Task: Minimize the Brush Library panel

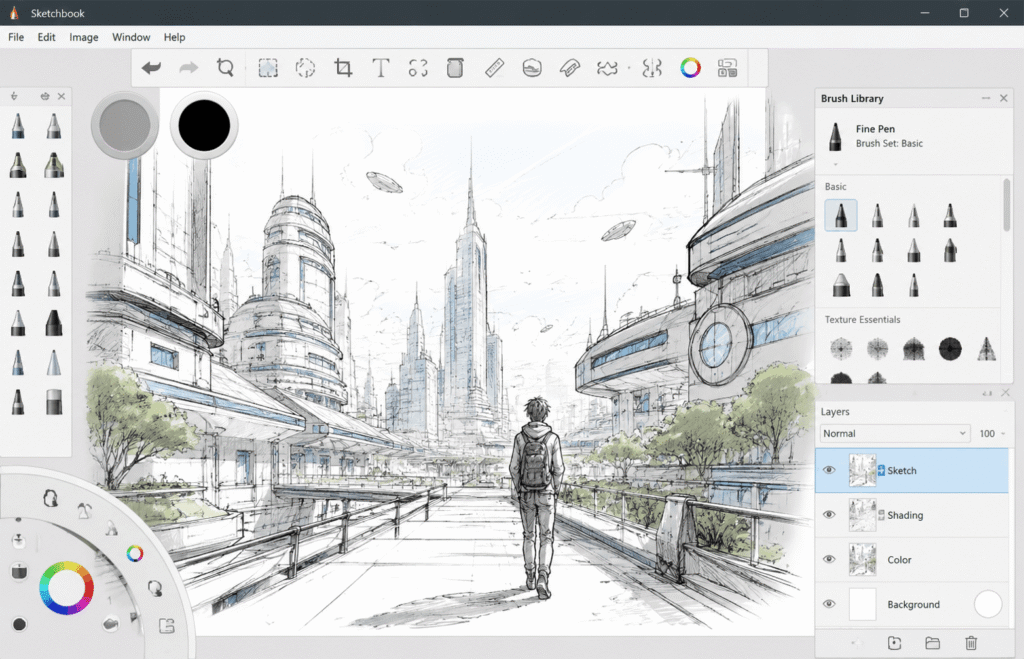Action: click(985, 98)
